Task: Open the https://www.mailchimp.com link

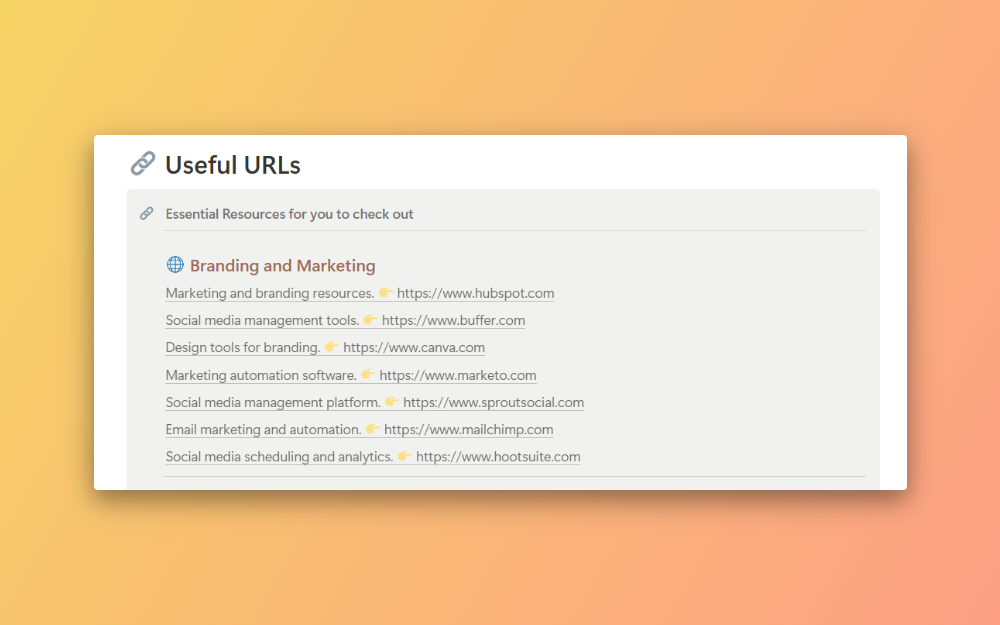Action: pyautogui.click(x=468, y=430)
